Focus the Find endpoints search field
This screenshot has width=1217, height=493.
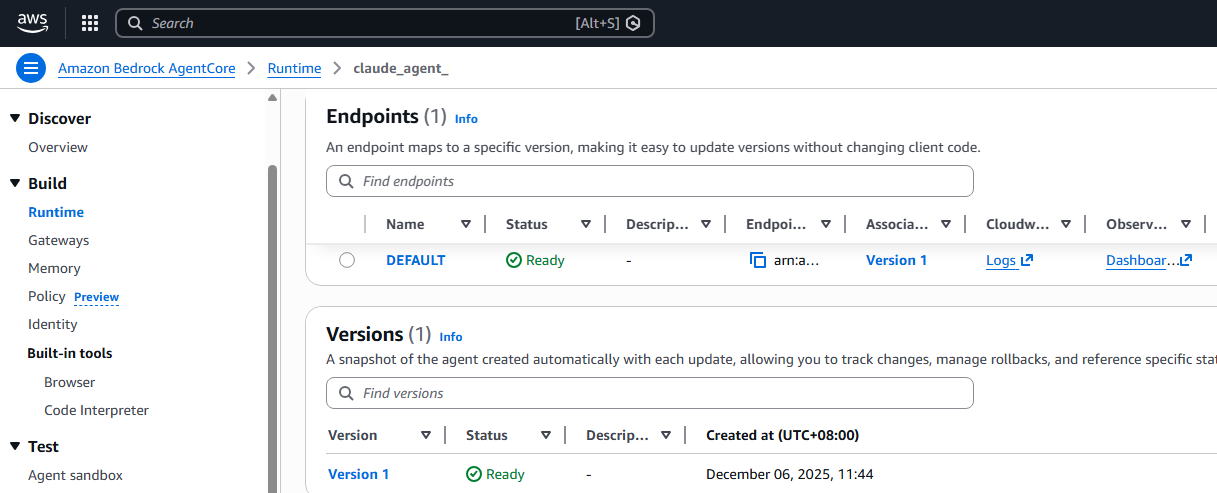[x=650, y=181]
